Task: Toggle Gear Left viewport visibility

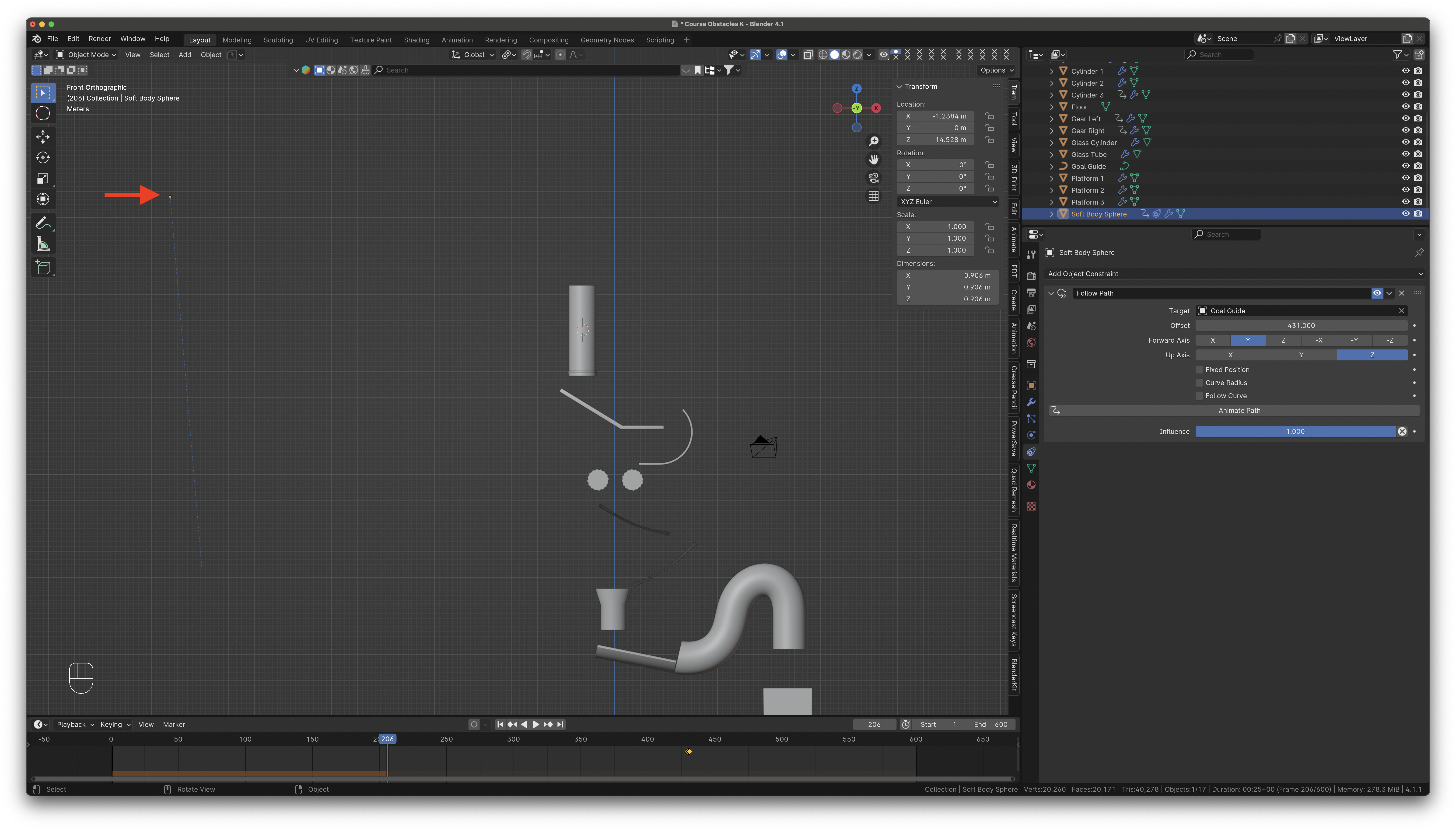Action: [1405, 119]
